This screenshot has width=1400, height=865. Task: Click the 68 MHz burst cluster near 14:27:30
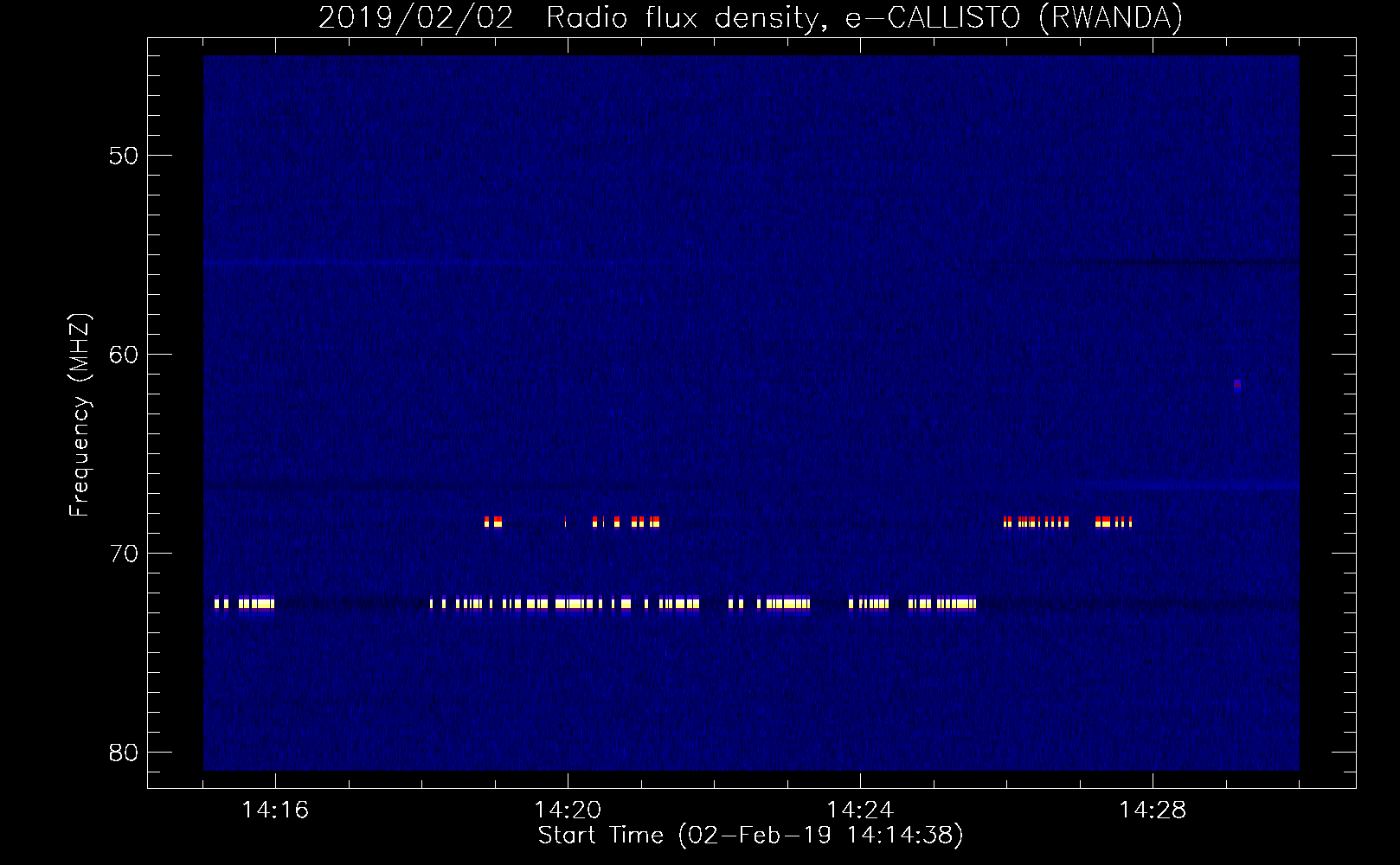[1114, 522]
